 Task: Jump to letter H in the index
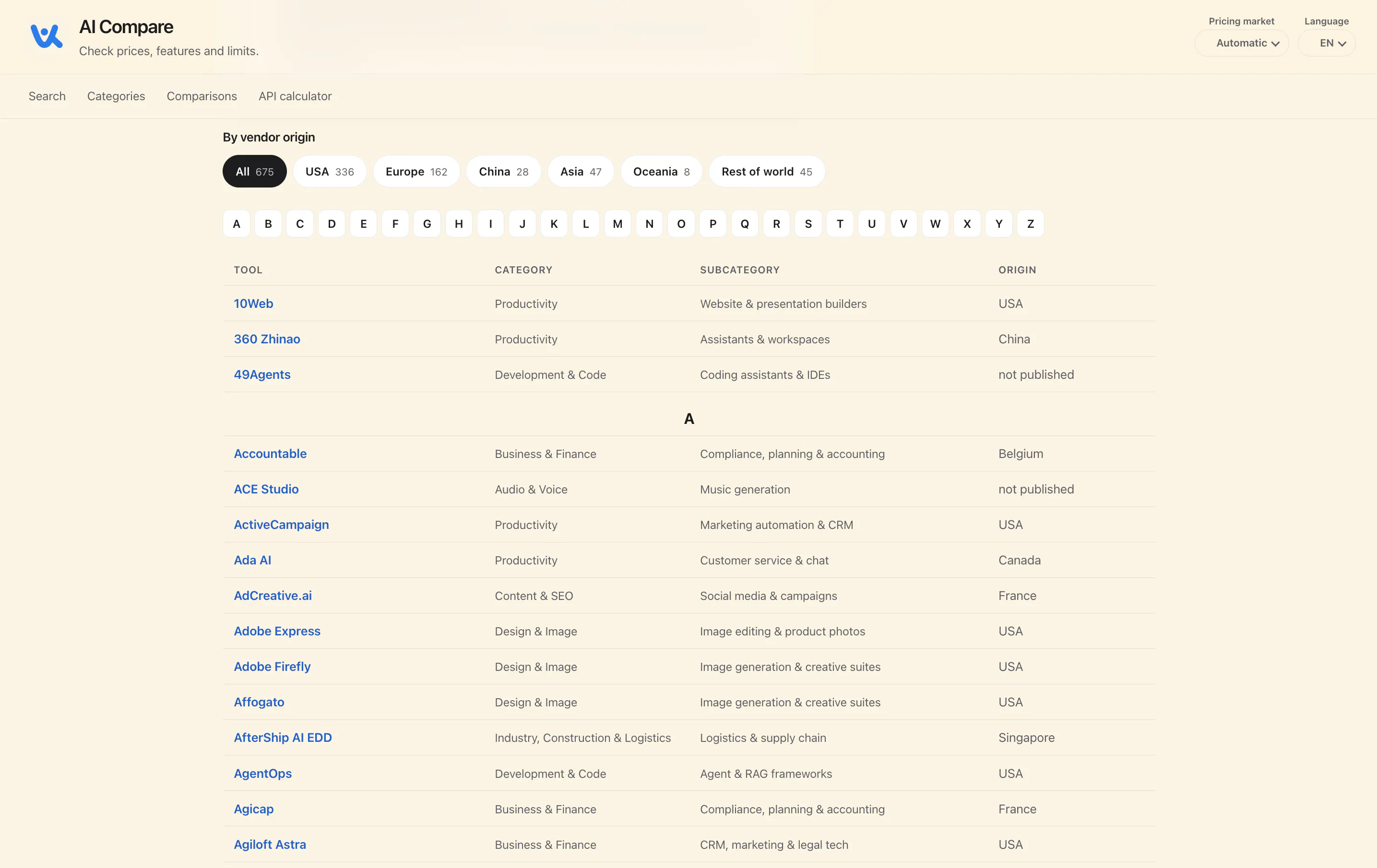point(459,223)
